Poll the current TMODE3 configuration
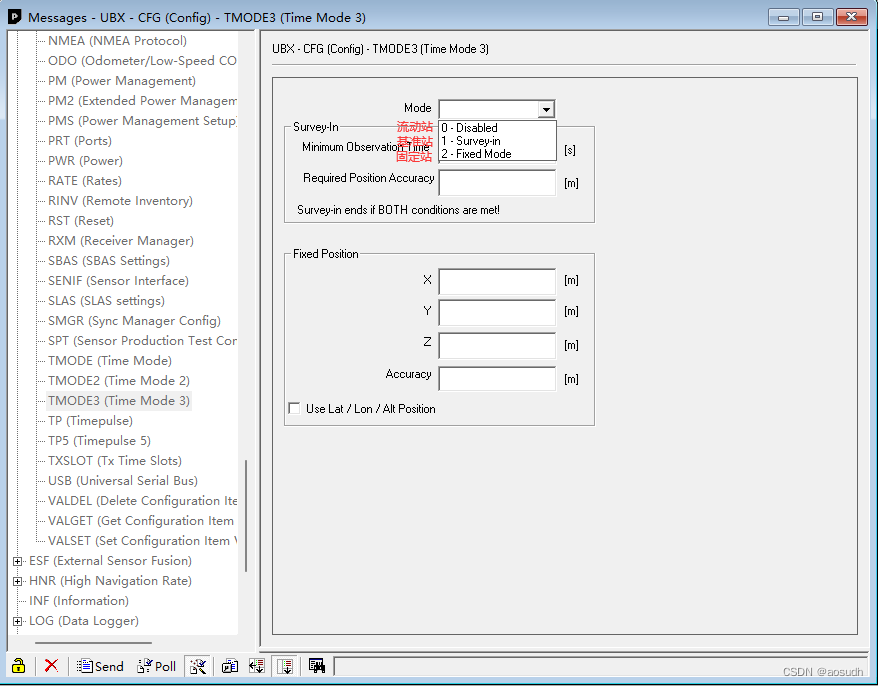Image resolution: width=878 pixels, height=686 pixels. tap(157, 666)
